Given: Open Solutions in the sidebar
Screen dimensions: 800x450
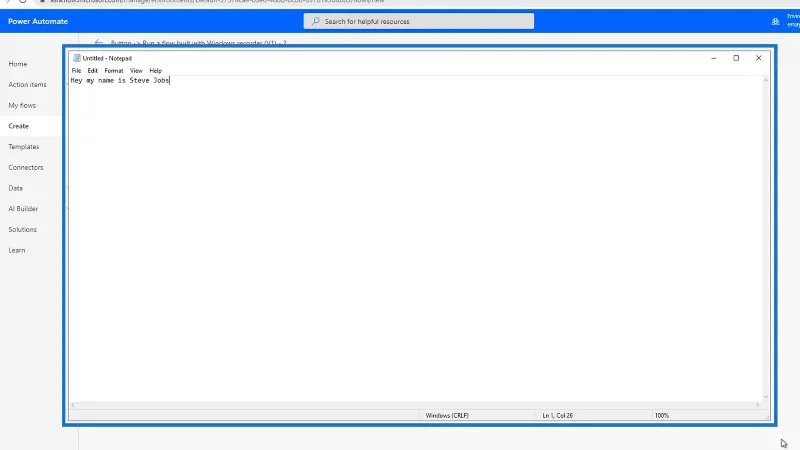Looking at the screenshot, I should click(22, 230).
